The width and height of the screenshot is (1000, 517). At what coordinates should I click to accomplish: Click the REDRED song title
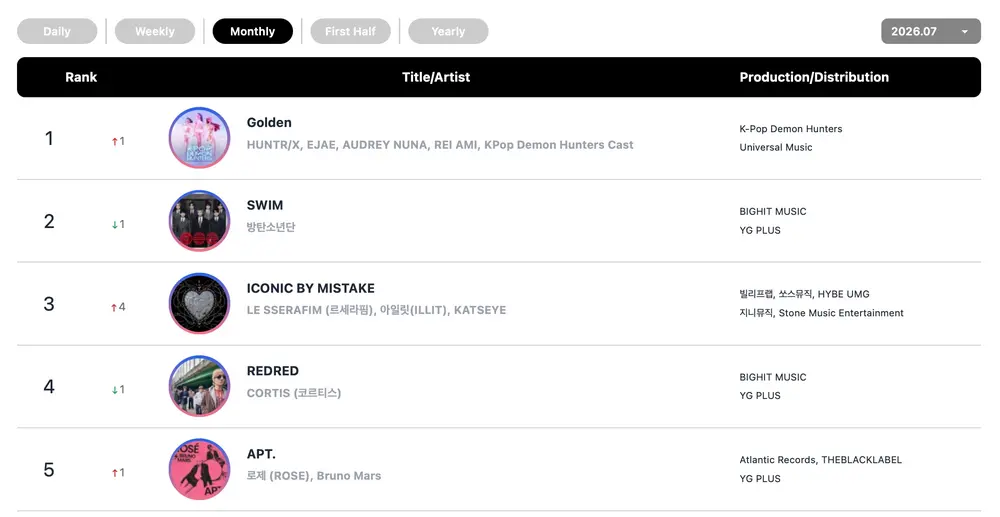pyautogui.click(x=272, y=371)
